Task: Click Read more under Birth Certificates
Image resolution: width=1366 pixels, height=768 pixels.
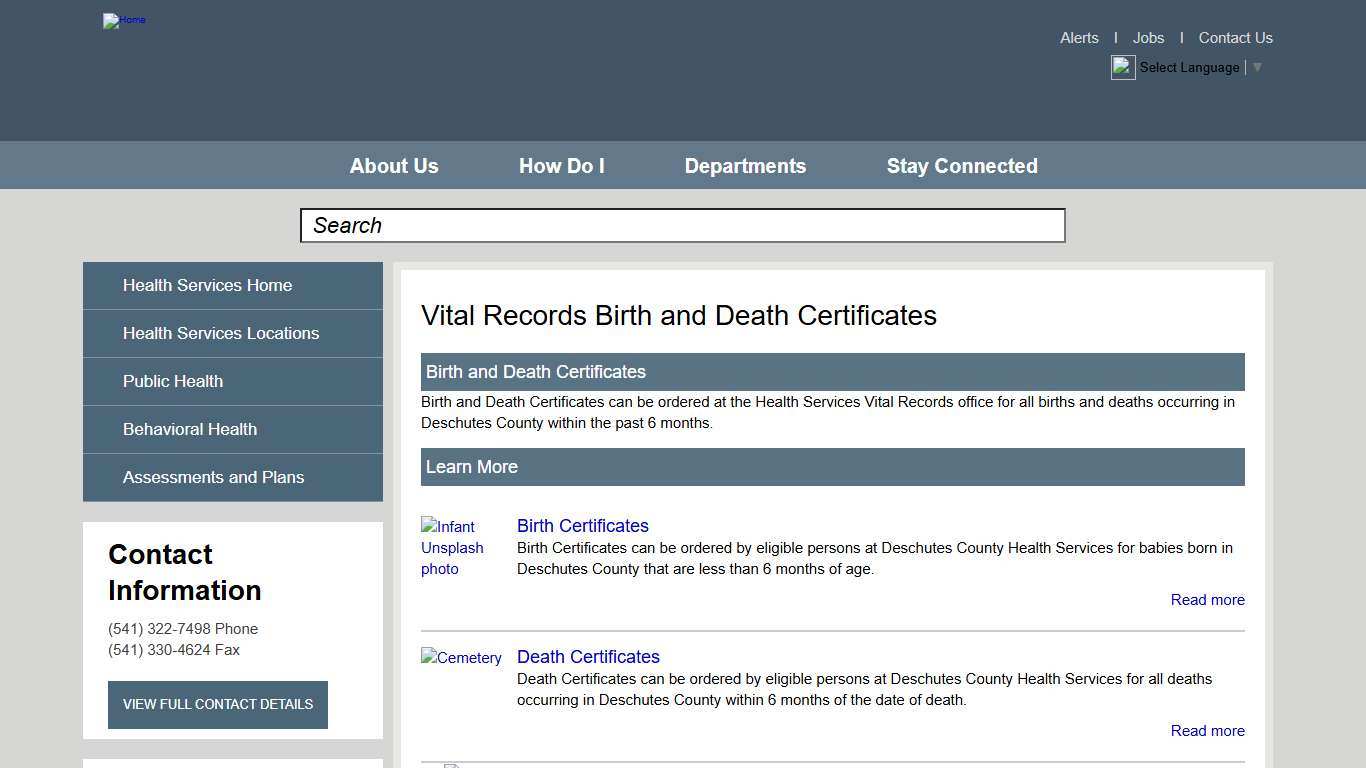Action: 1207,599
